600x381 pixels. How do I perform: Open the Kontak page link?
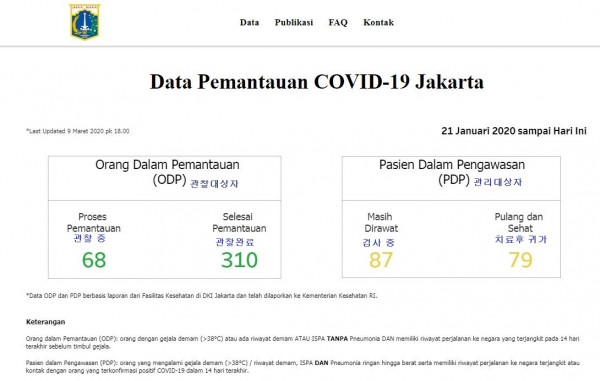pos(378,23)
